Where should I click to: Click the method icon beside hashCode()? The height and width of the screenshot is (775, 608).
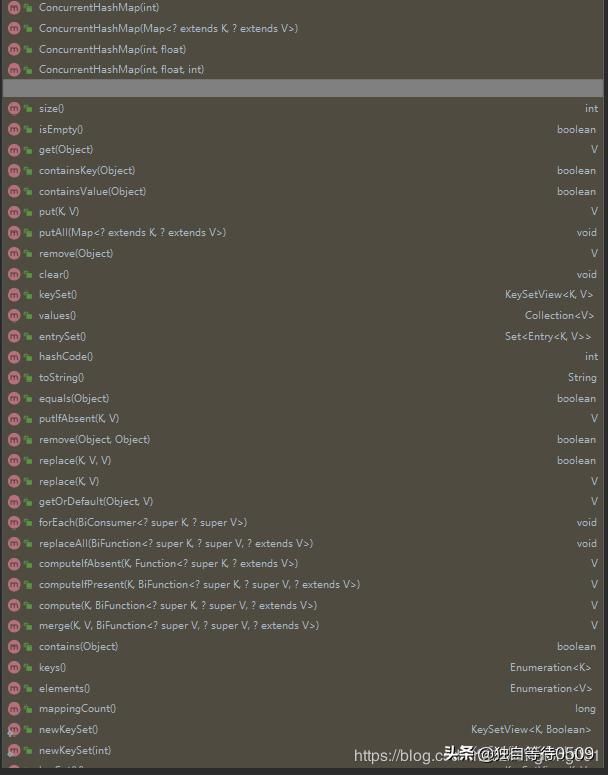click(14, 357)
